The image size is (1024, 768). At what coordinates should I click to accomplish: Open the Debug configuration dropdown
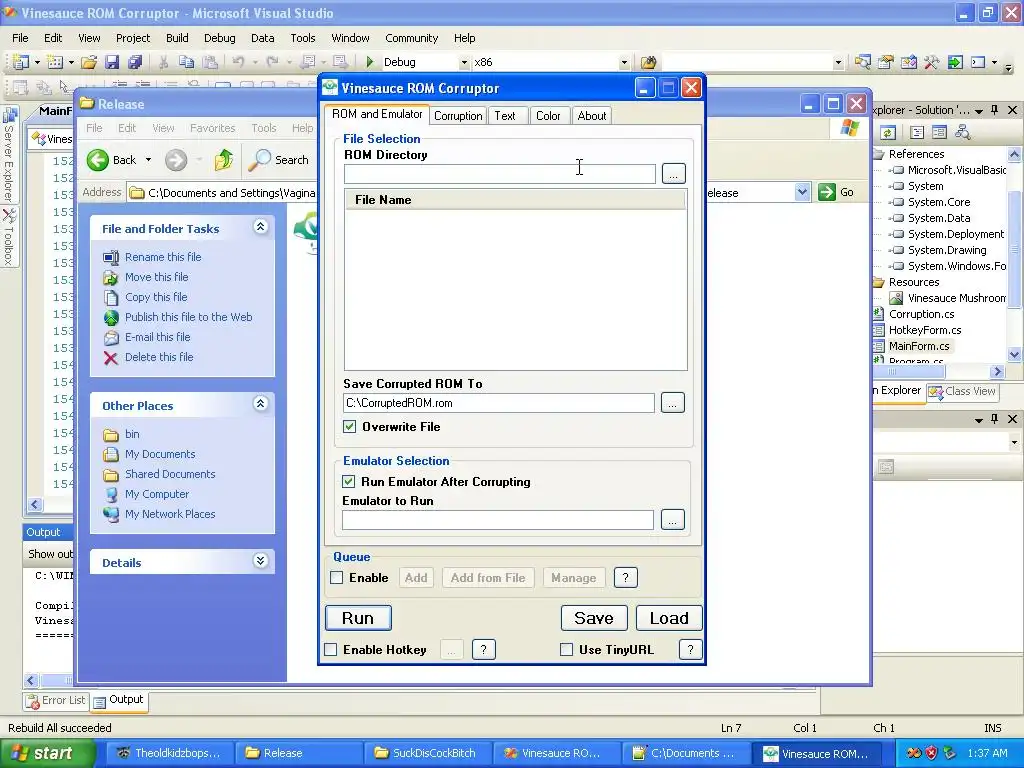coord(464,63)
